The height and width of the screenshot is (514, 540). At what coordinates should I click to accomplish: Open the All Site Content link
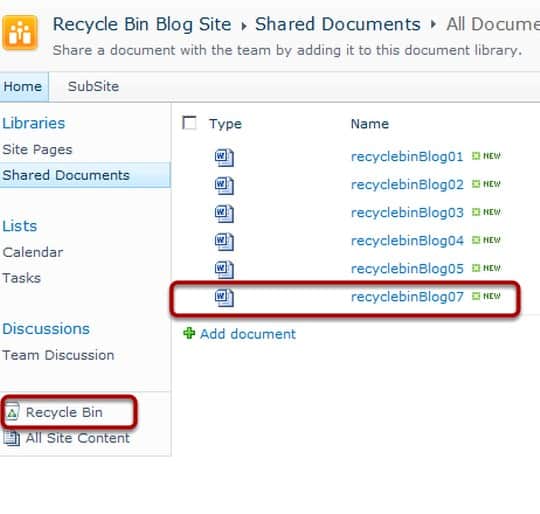[77, 438]
